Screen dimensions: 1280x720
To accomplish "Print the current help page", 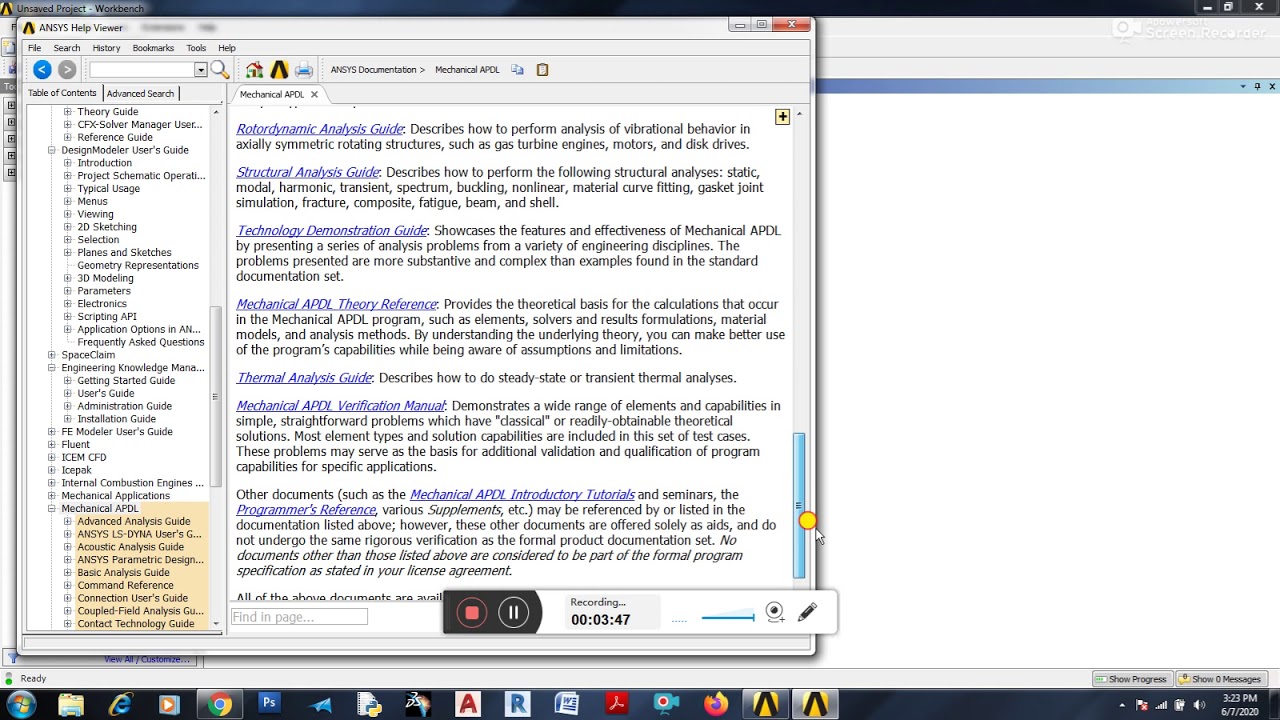I will click(304, 70).
